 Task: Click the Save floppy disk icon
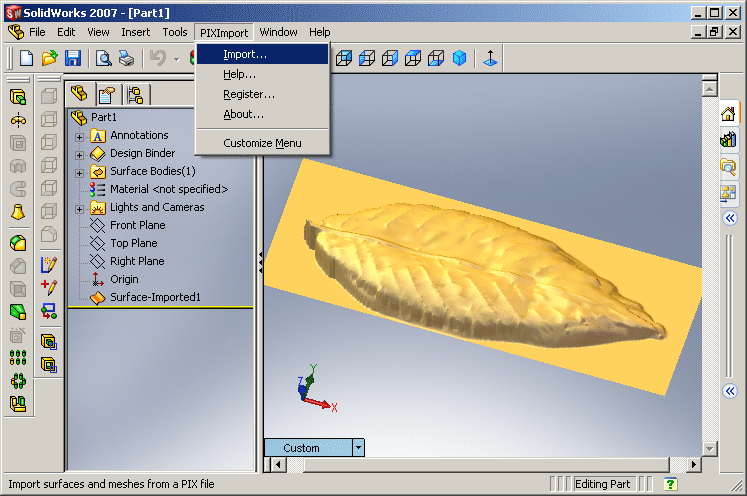(72, 59)
